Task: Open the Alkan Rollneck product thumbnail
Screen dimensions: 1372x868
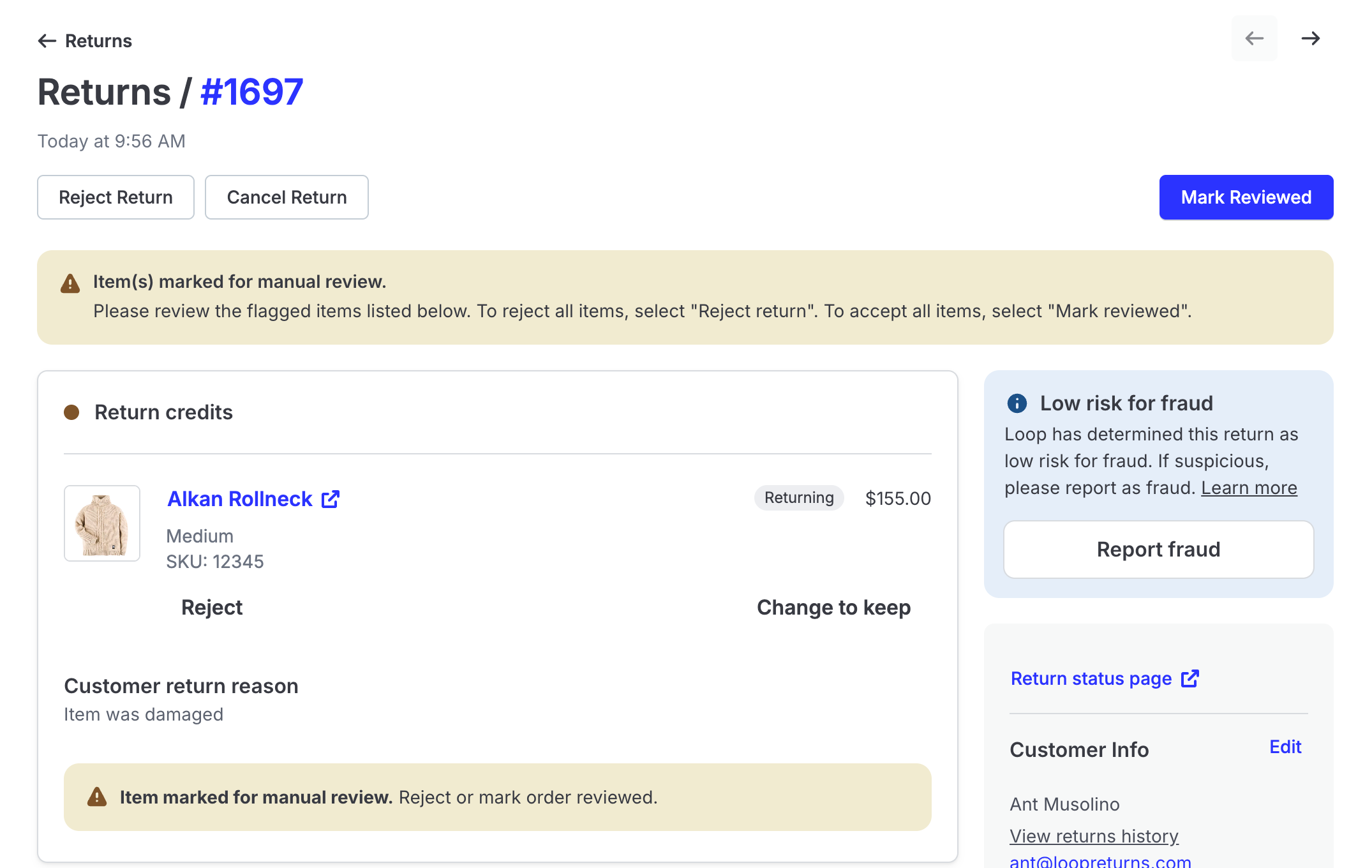Action: click(x=102, y=523)
